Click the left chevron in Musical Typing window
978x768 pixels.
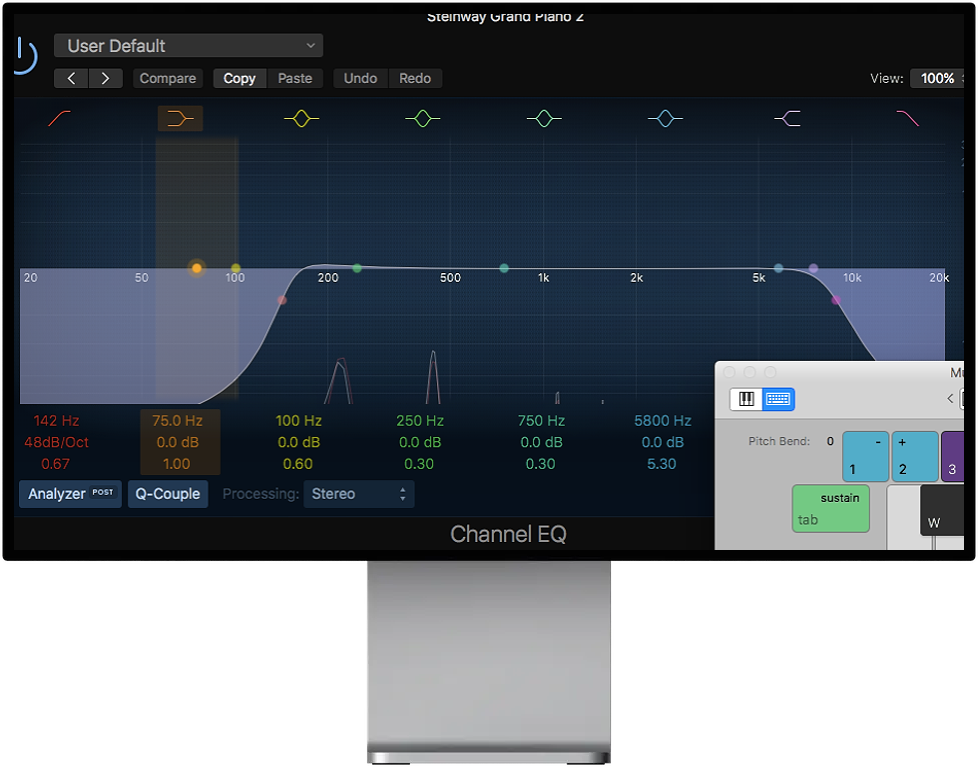pos(950,398)
